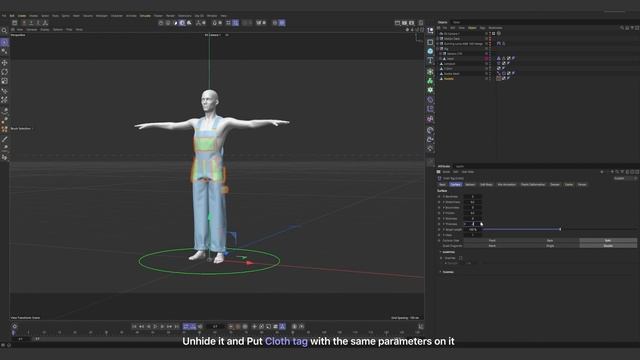Screen dimensions: 640x360
Task: Select the Rotate tool in left toolbar
Action: click(x=4, y=72)
